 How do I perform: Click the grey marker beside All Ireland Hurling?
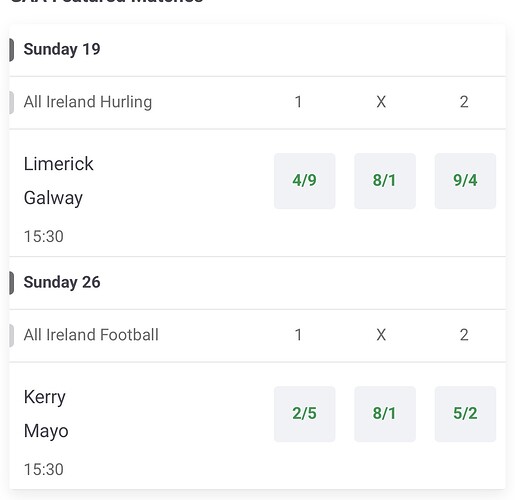11,102
